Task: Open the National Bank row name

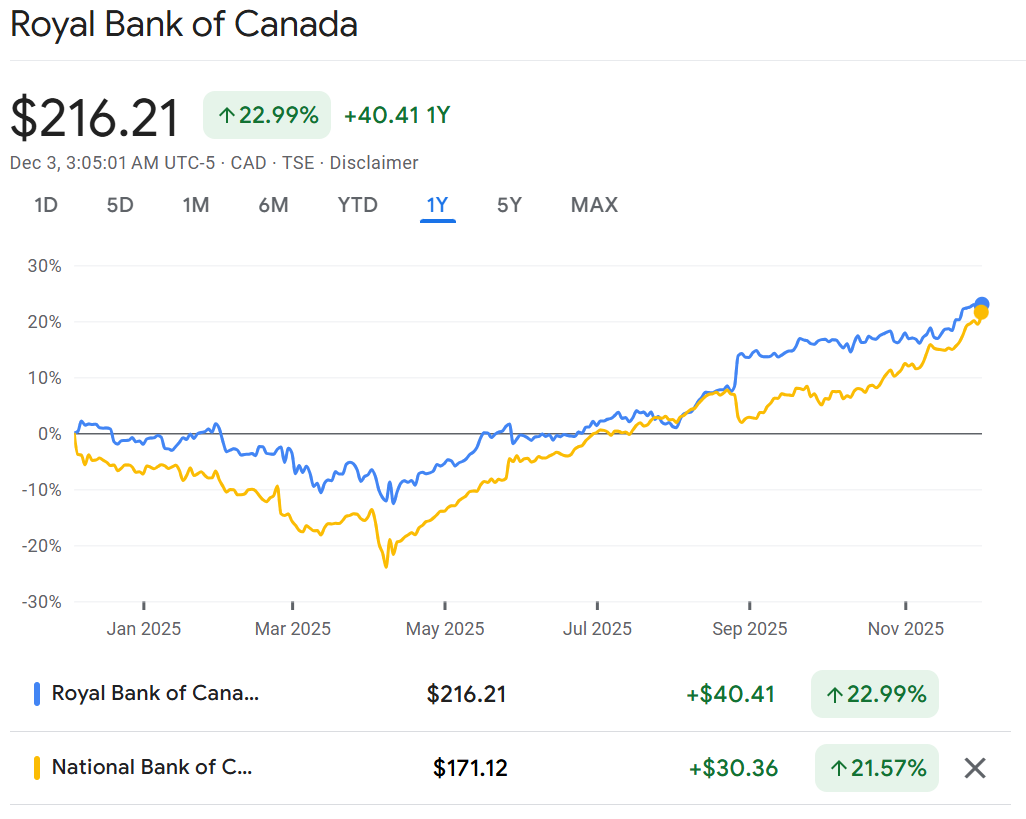Action: [152, 768]
